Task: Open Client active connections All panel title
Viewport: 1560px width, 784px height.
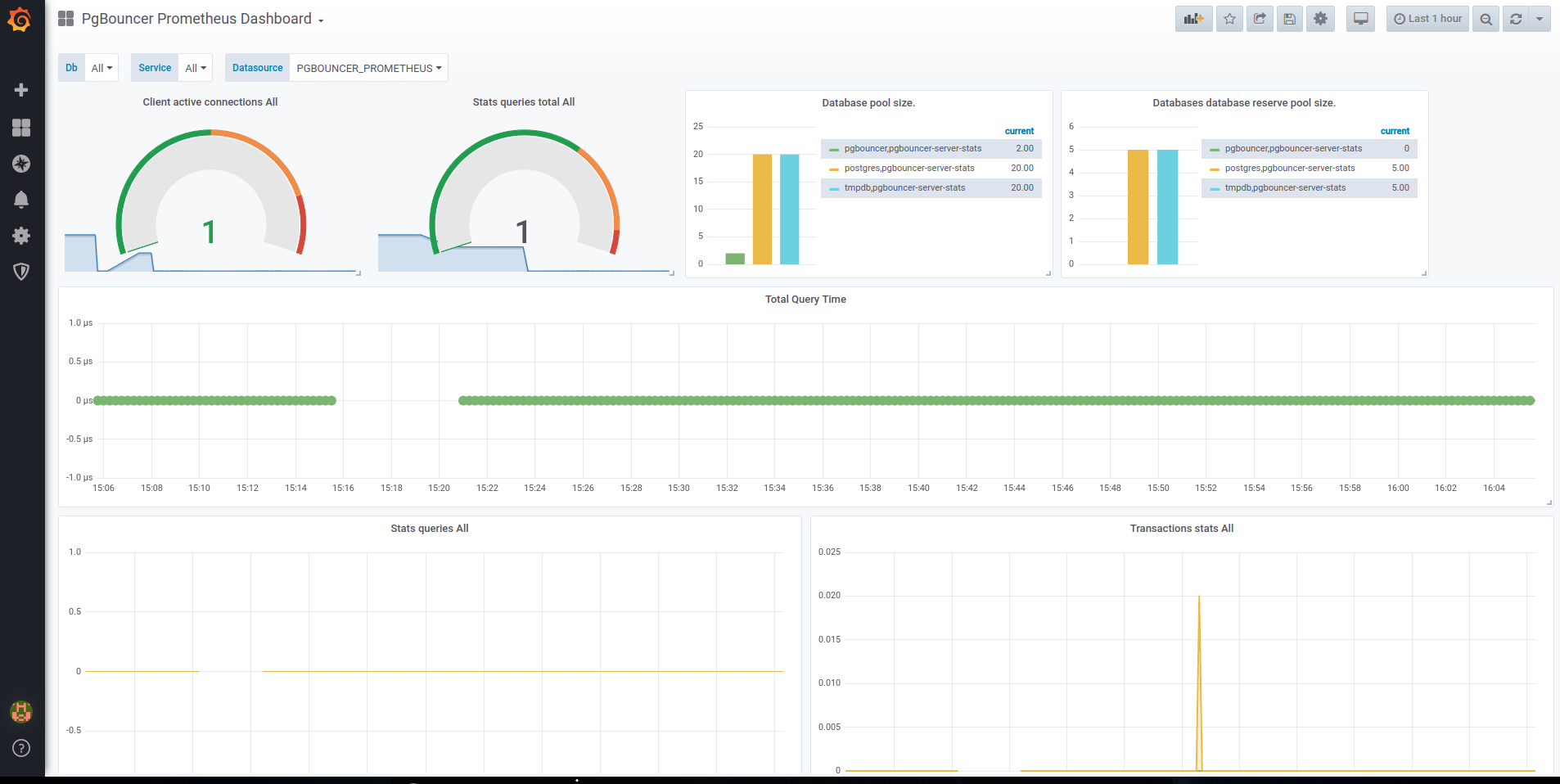Action: (x=210, y=102)
